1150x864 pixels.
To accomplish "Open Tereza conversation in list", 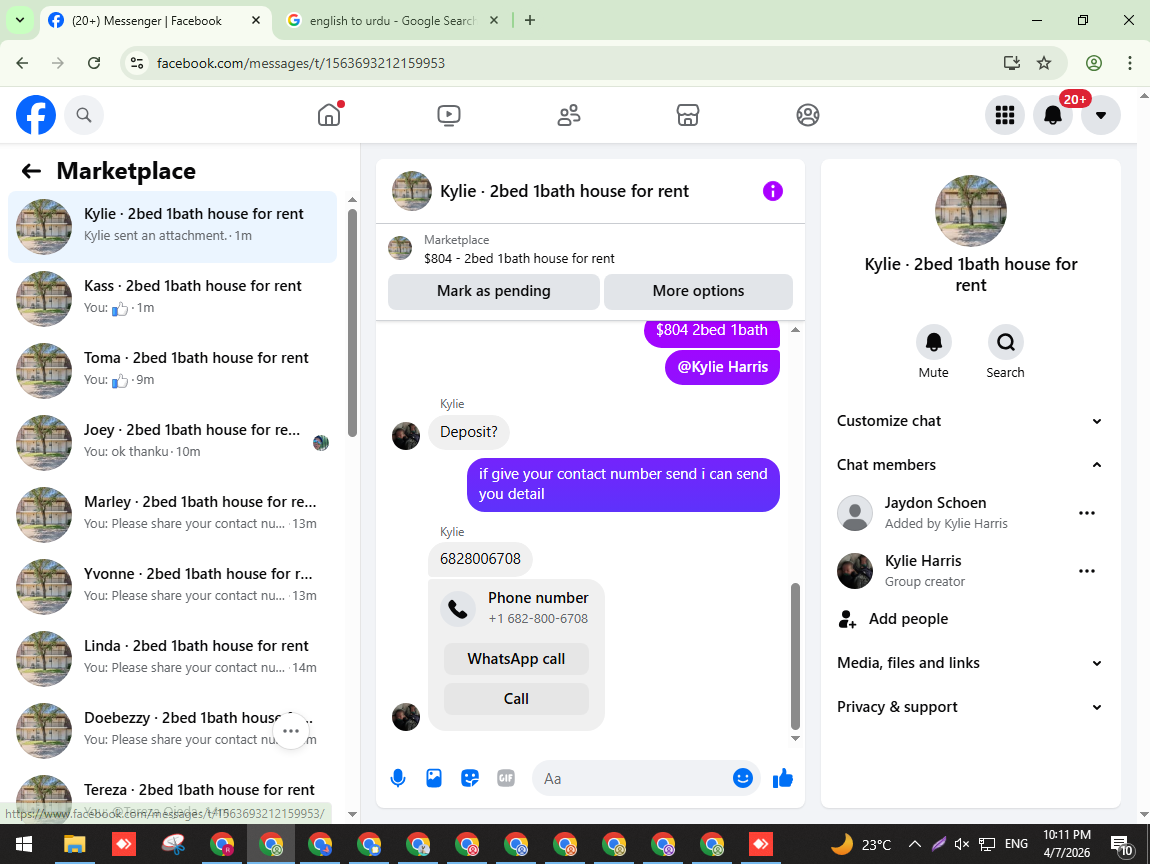I will coord(172,798).
